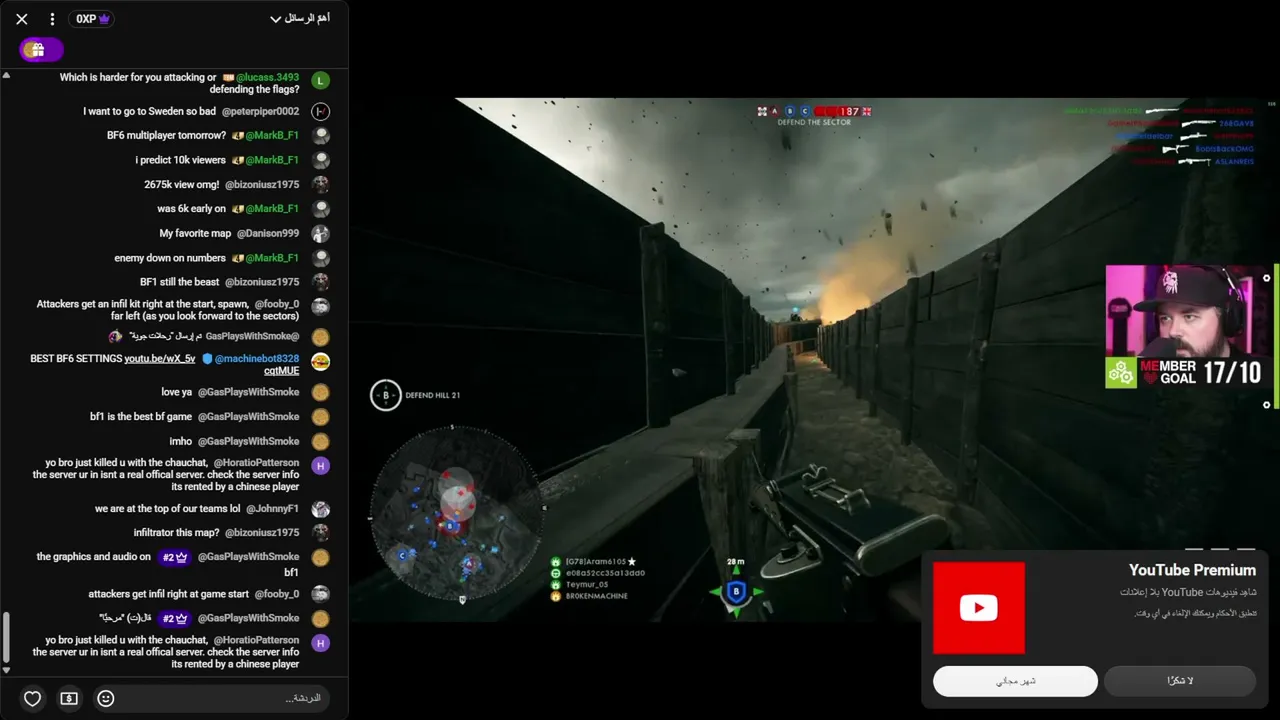
Task: Click the @peterpiper0002 username
Action: click(x=260, y=112)
